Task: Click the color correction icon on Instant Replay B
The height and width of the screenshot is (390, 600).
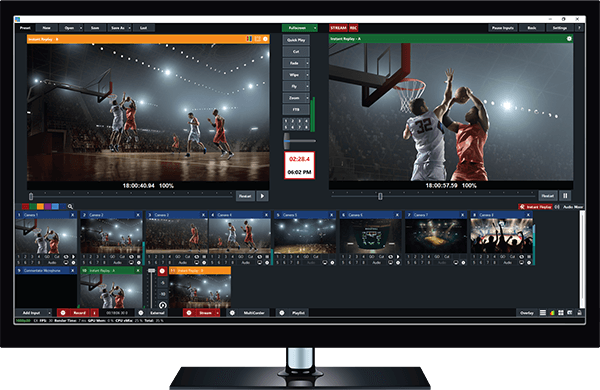Action: [x=249, y=39]
